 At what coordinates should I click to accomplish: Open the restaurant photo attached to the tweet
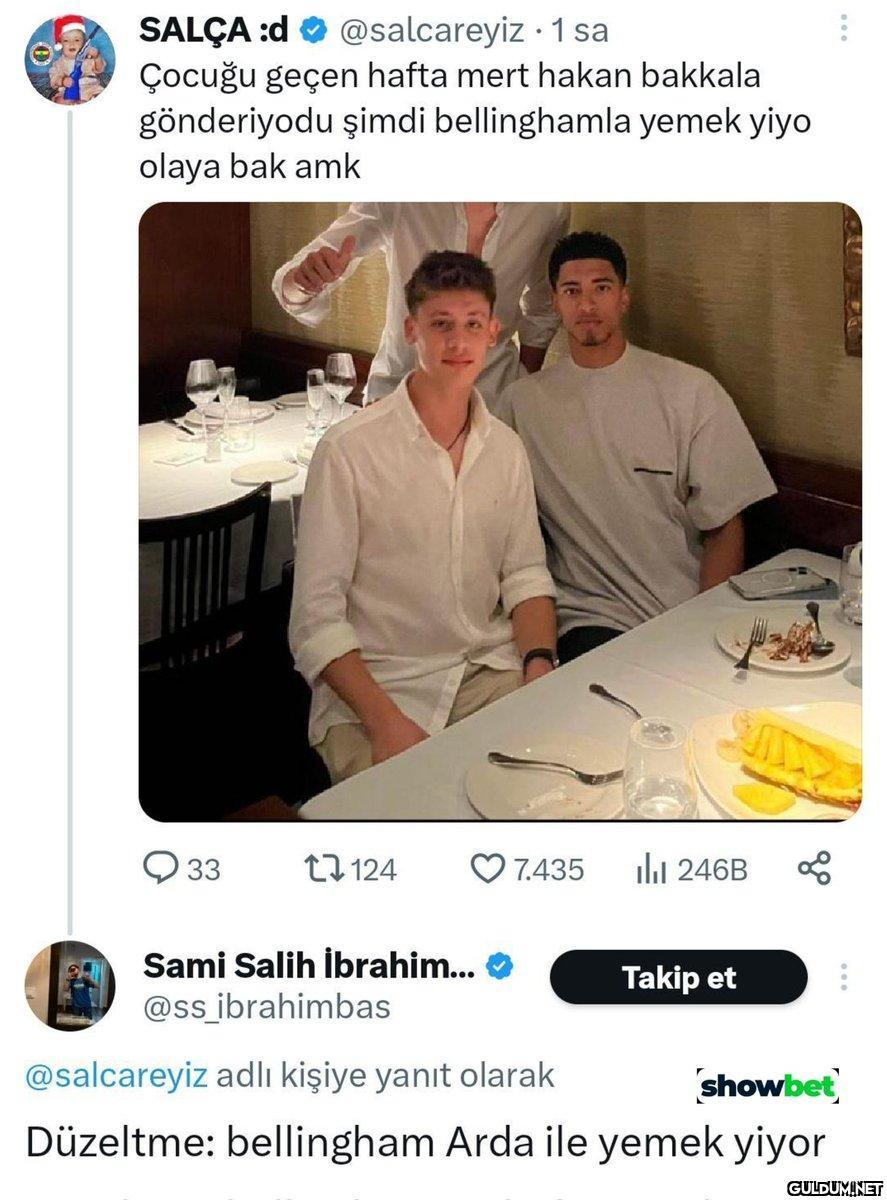click(x=499, y=511)
